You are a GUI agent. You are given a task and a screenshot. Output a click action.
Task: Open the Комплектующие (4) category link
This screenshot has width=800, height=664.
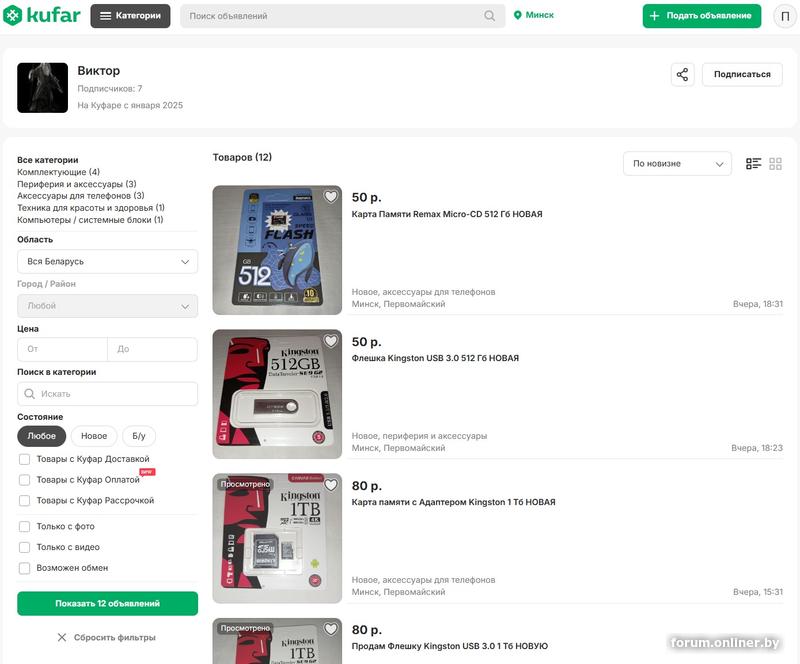pos(58,172)
